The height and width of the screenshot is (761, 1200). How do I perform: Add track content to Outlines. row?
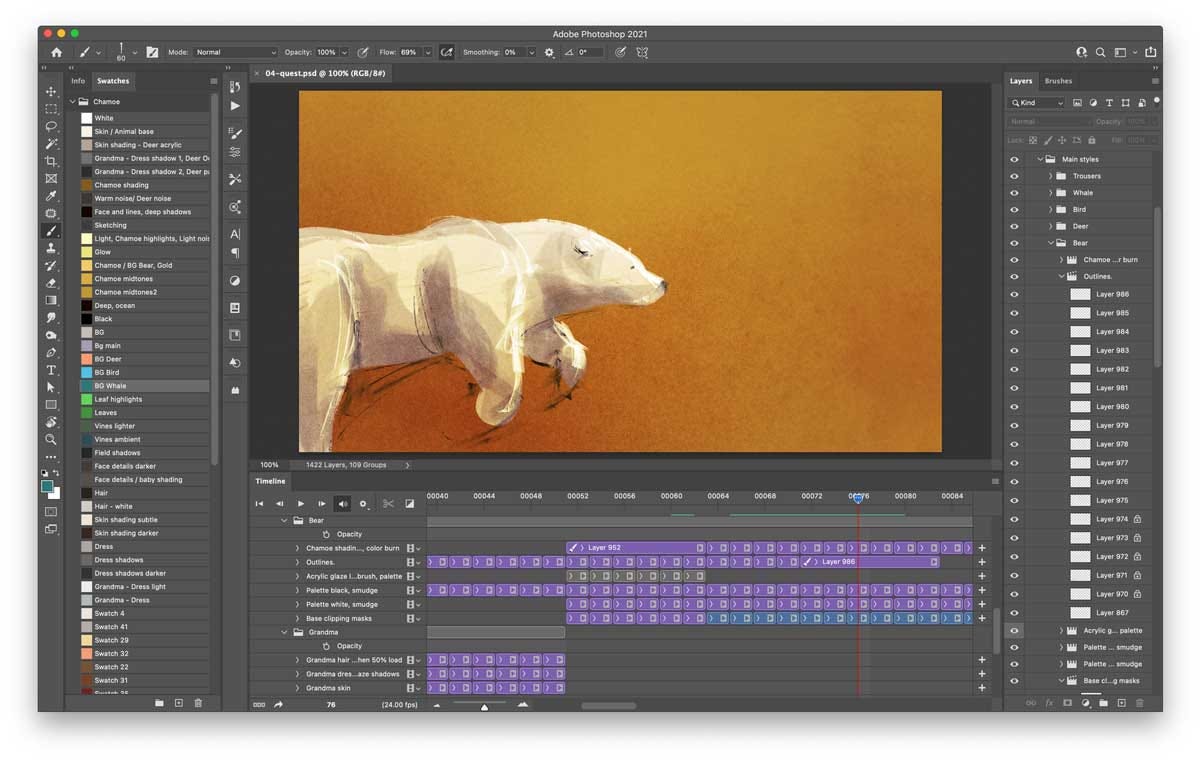pos(982,562)
